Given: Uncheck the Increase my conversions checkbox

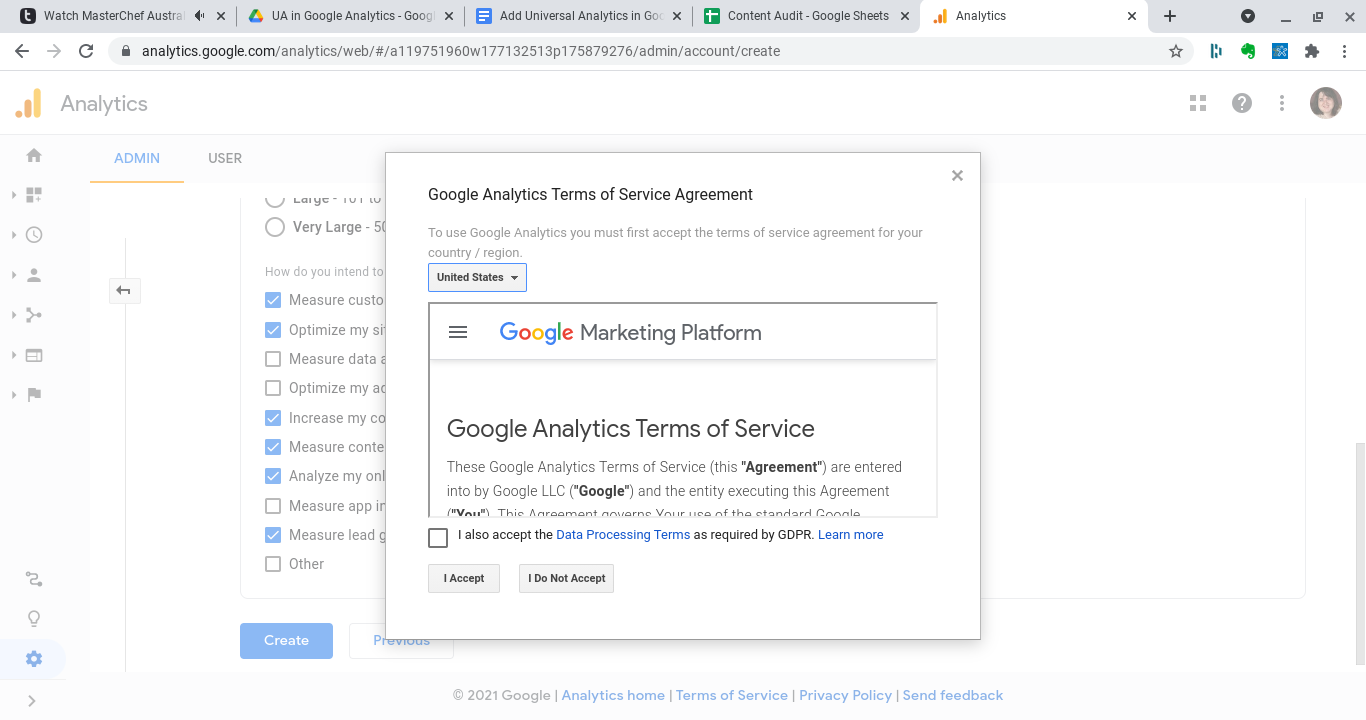Looking at the screenshot, I should 273,418.
